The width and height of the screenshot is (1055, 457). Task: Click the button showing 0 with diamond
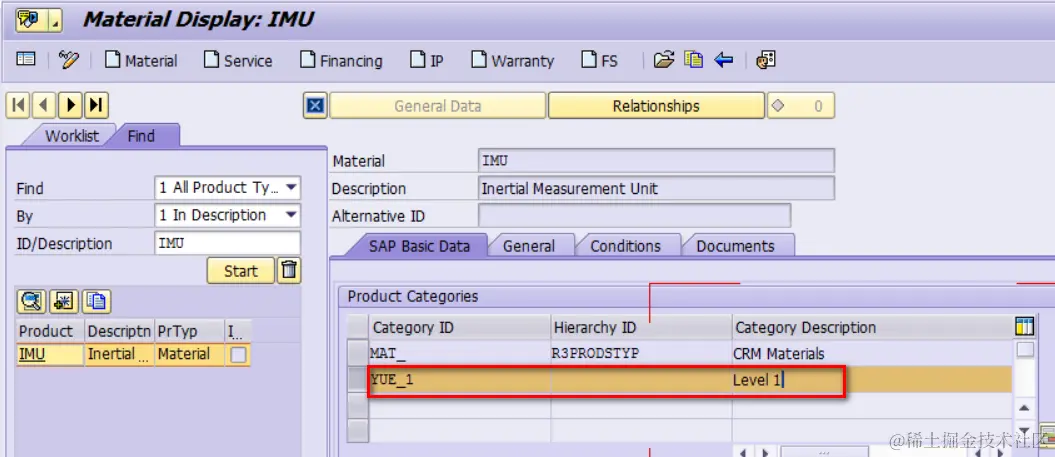(801, 106)
